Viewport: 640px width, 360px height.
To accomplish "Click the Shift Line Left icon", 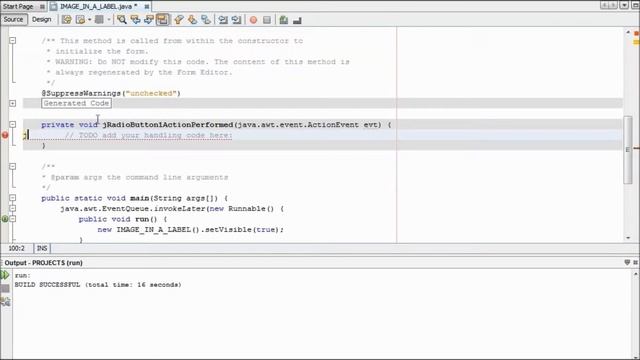I will click(x=223, y=20).
